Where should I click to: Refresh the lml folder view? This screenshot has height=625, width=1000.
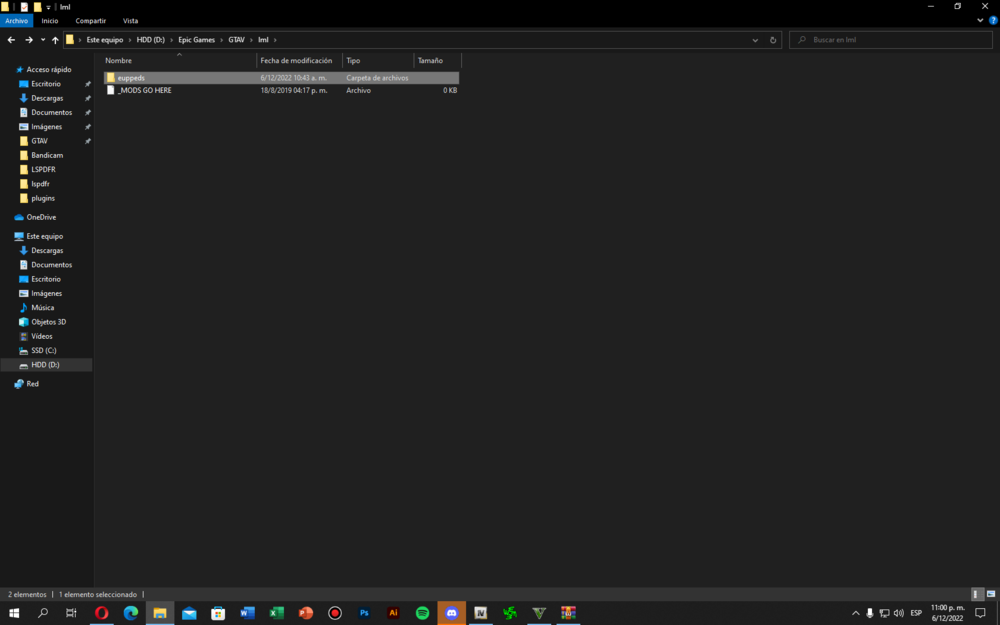pos(772,40)
